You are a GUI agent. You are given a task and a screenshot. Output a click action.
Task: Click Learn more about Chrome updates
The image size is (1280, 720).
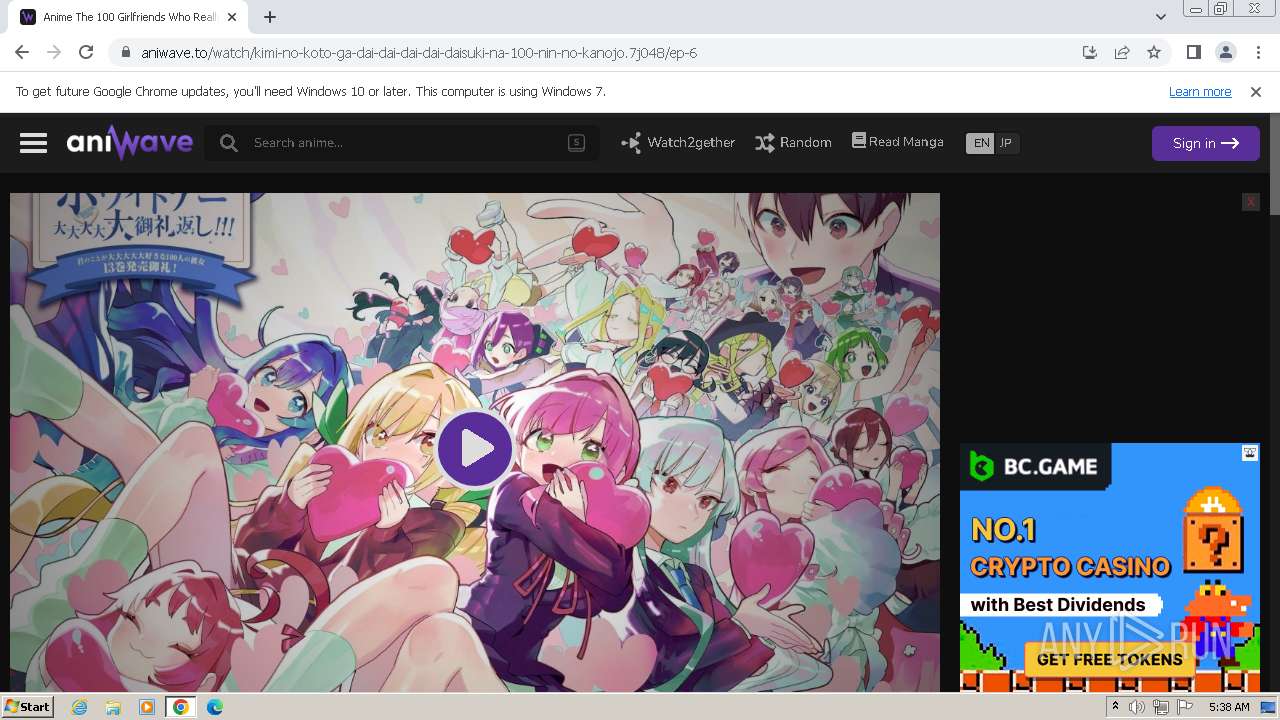point(1200,91)
